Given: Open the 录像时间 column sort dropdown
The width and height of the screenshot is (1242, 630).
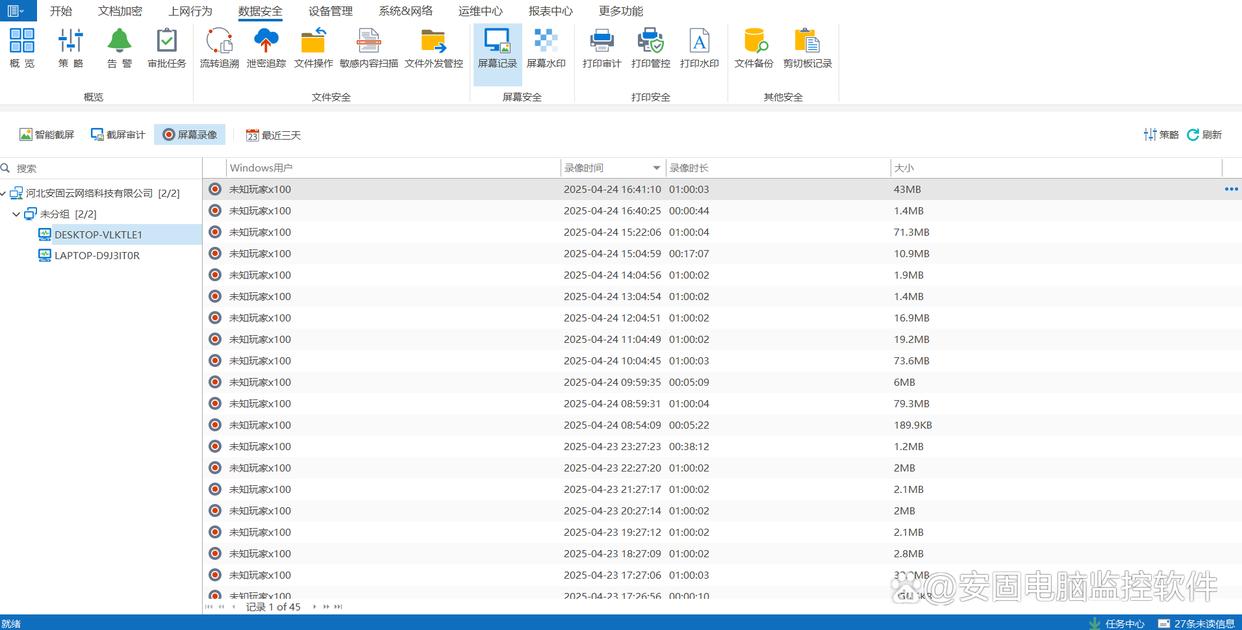Looking at the screenshot, I should click(x=656, y=168).
